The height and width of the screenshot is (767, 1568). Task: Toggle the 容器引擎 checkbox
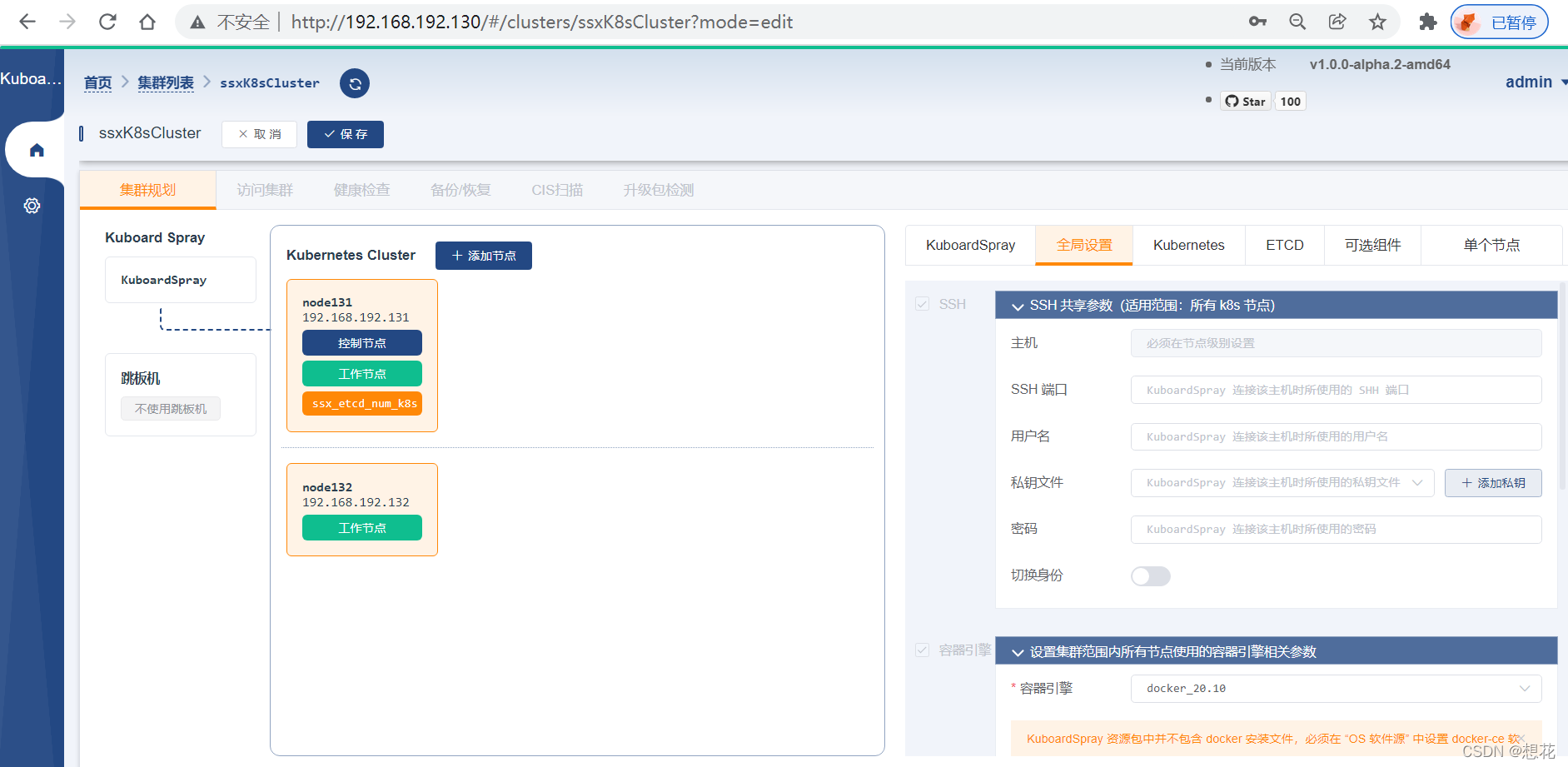pos(922,650)
